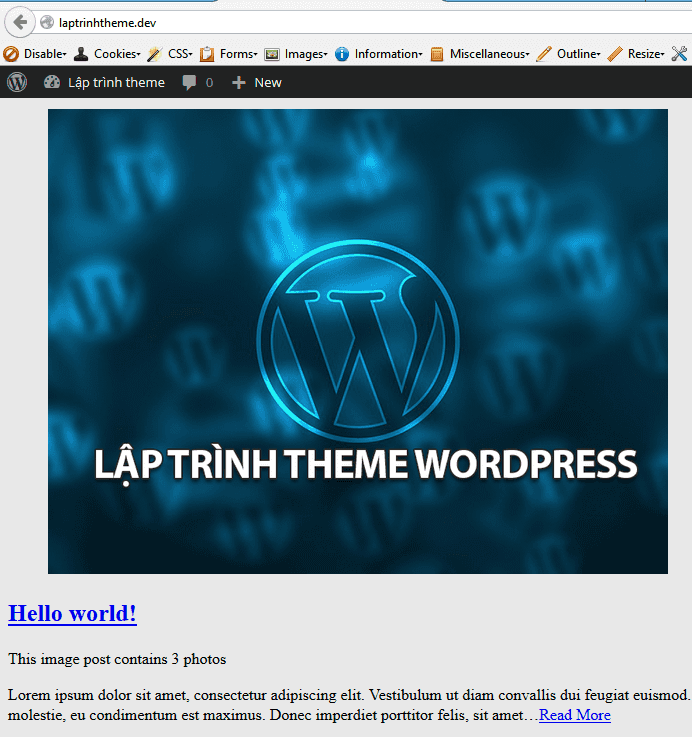Image resolution: width=692 pixels, height=737 pixels.
Task: Click the Read More link
Action: pyautogui.click(x=574, y=715)
